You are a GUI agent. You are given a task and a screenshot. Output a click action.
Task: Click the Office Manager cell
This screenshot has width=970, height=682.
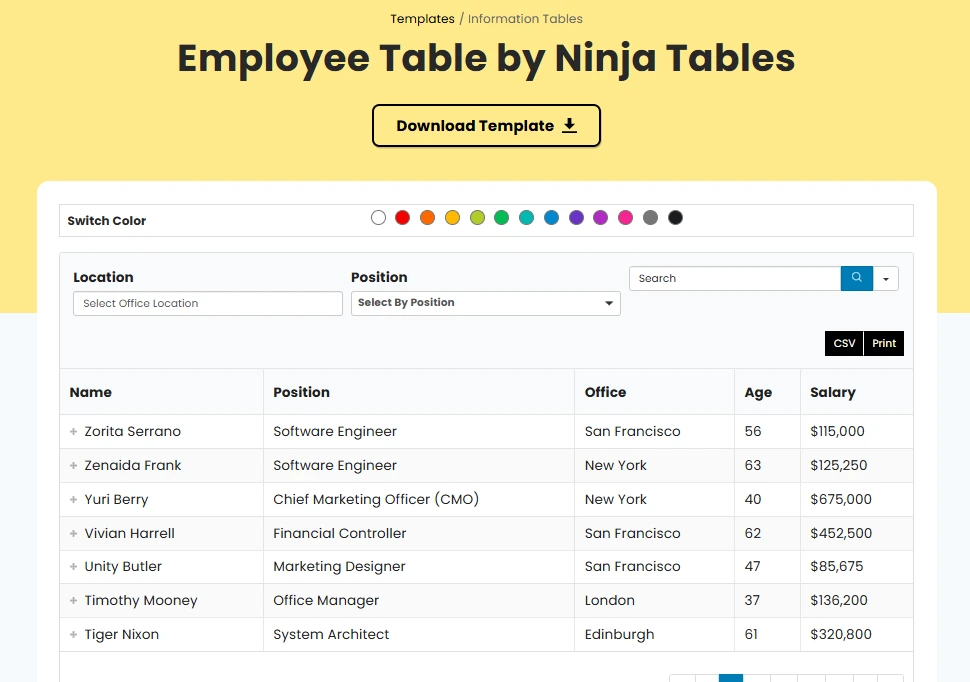419,600
